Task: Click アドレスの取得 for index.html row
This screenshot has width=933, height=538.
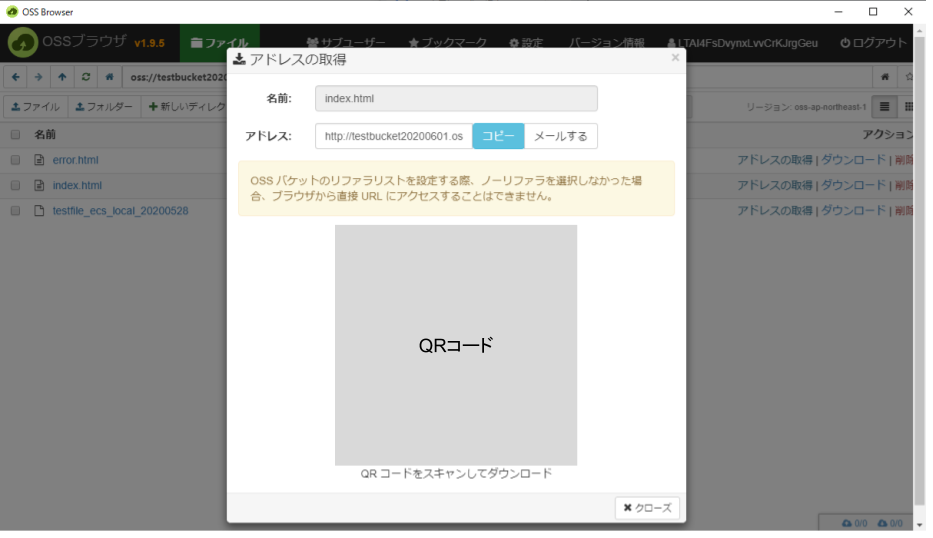Action: (774, 186)
